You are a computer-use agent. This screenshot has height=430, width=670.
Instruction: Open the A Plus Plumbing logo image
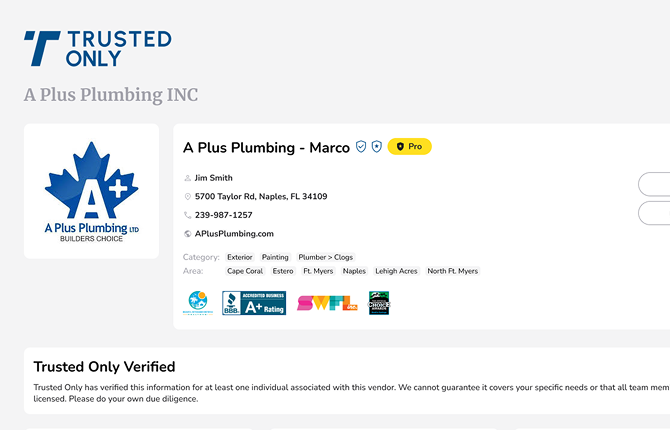point(91,191)
